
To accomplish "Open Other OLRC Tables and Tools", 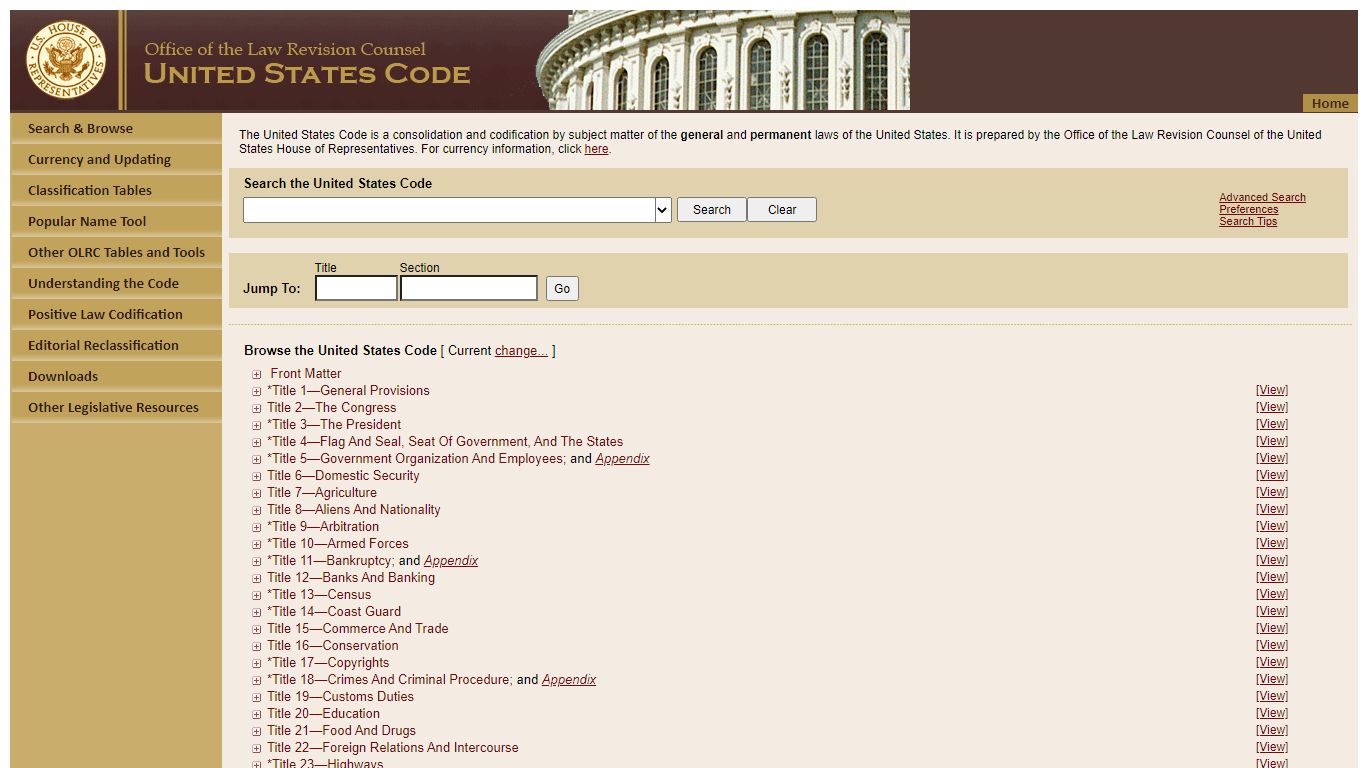I will coord(116,252).
